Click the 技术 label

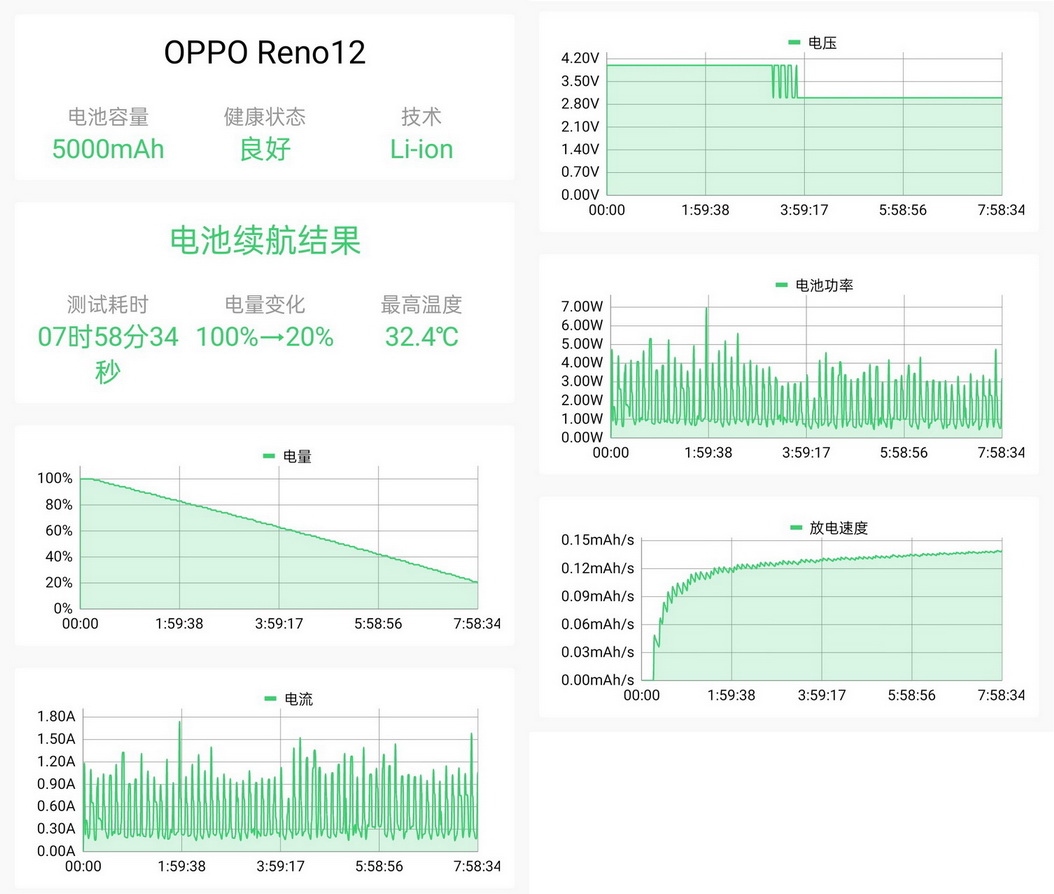point(421,116)
